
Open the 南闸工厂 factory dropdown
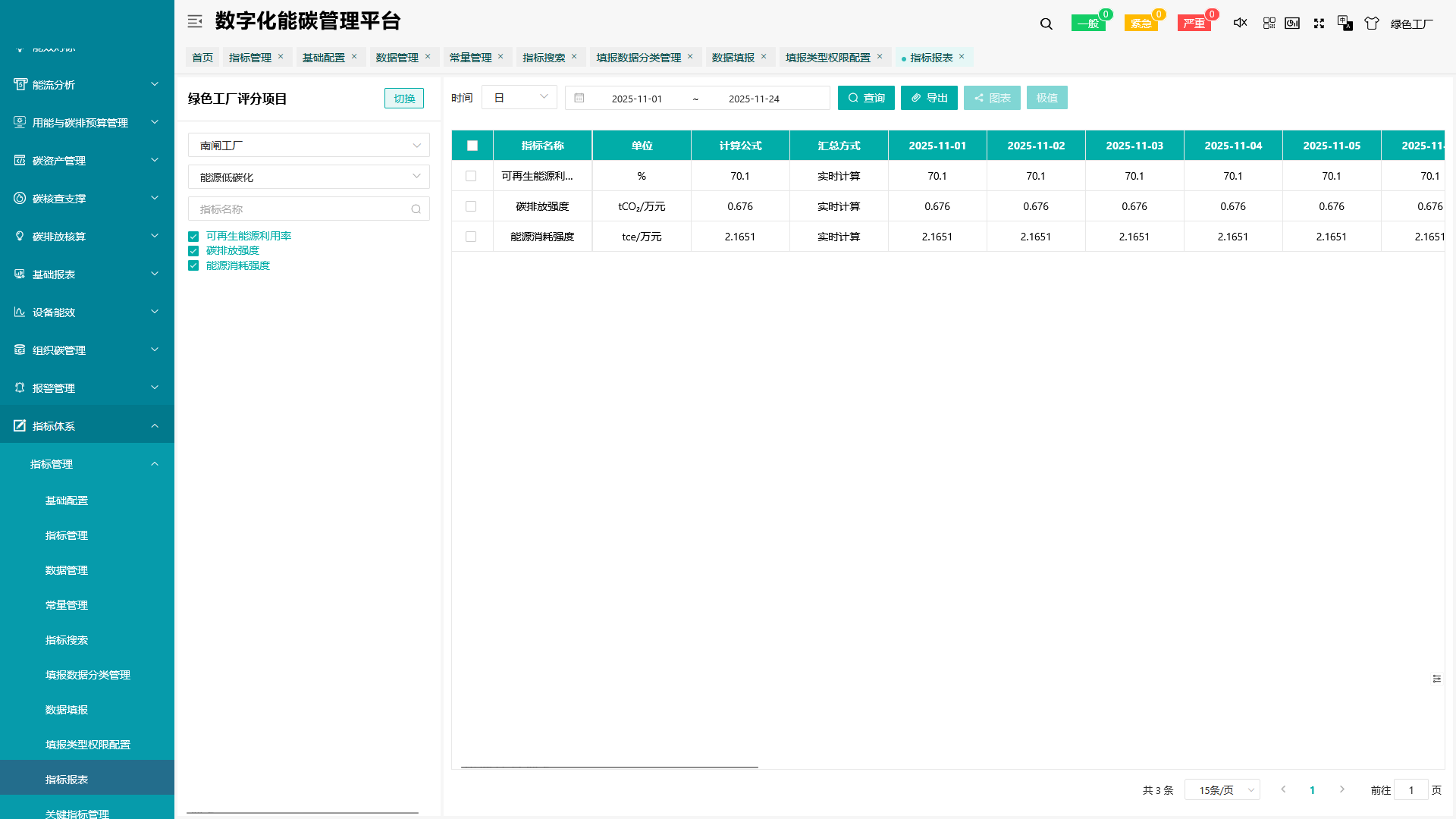[308, 145]
